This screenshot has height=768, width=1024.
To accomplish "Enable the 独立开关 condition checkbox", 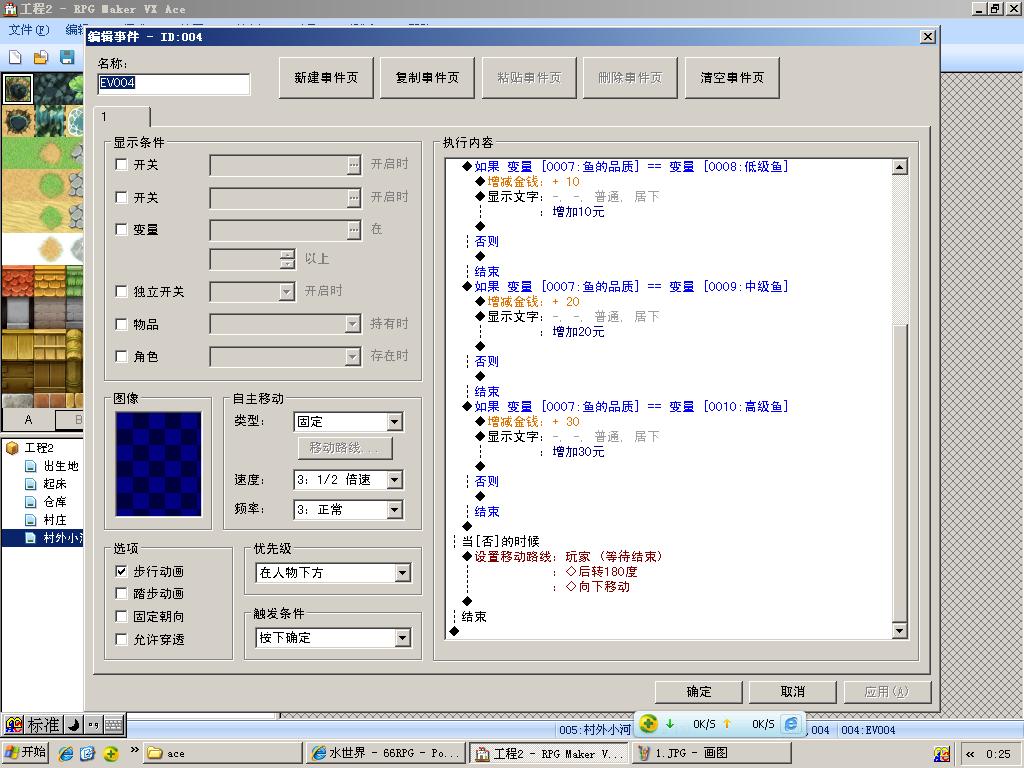I will click(x=121, y=291).
